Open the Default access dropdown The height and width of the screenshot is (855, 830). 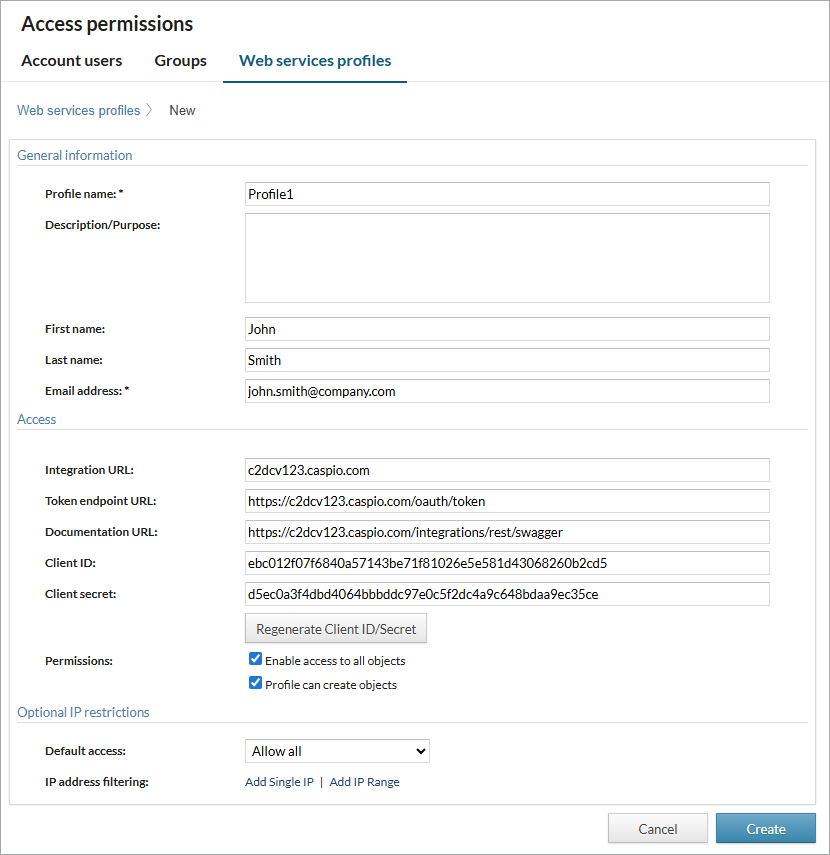(x=337, y=751)
